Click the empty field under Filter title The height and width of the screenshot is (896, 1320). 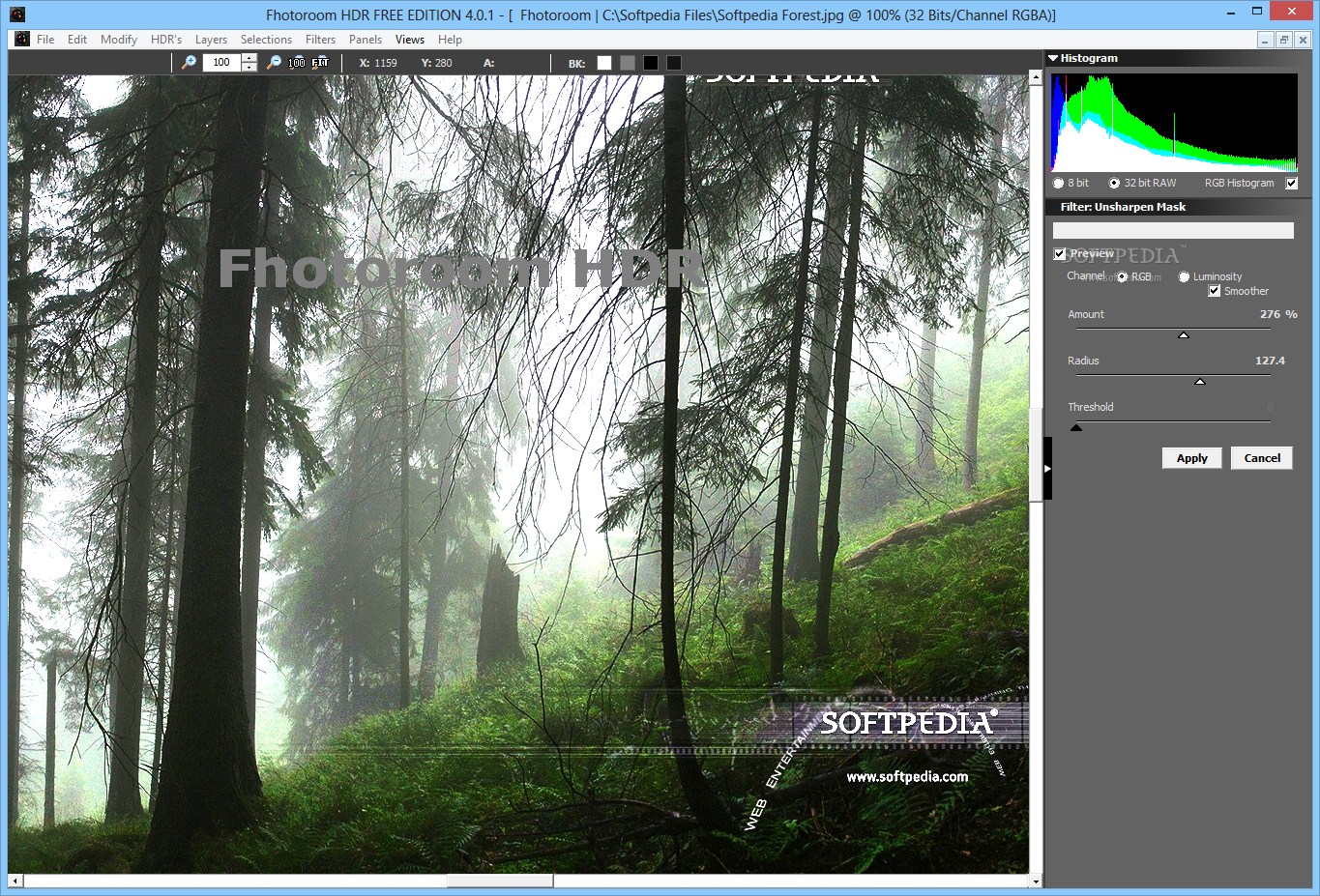click(x=1173, y=230)
